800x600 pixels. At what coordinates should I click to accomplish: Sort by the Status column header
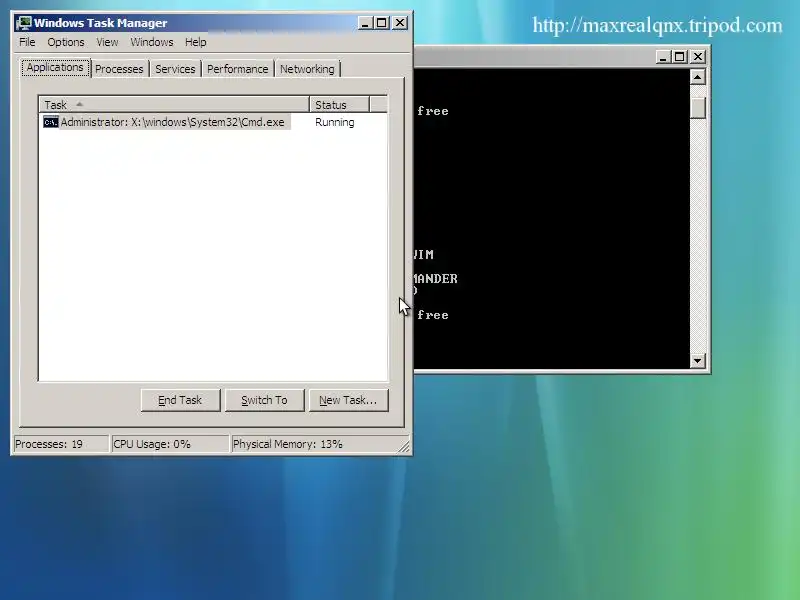click(x=339, y=105)
